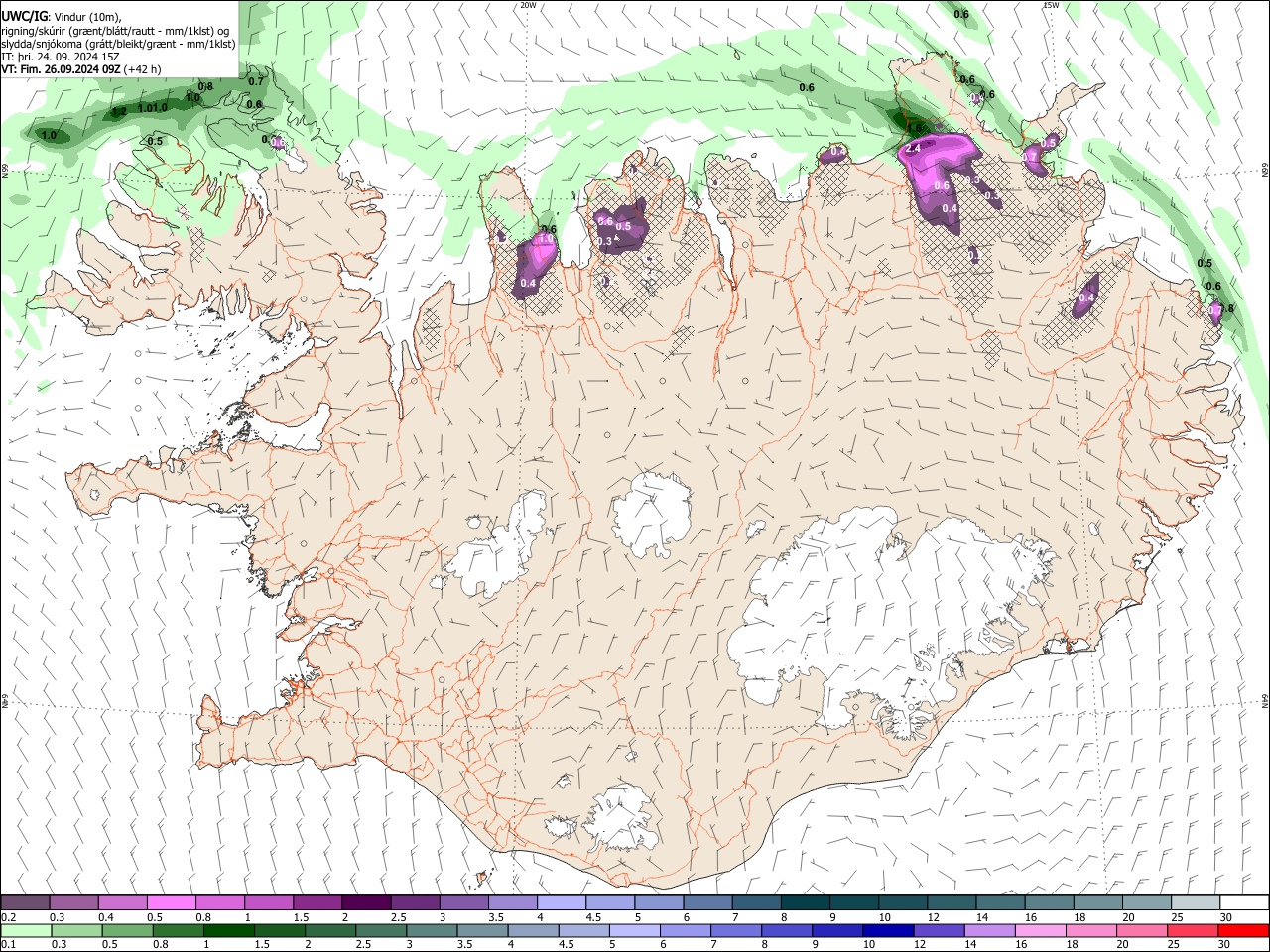Image resolution: width=1270 pixels, height=952 pixels.
Task: Pick snow scale swatch between 1.5 and 2
Action: coord(317,902)
